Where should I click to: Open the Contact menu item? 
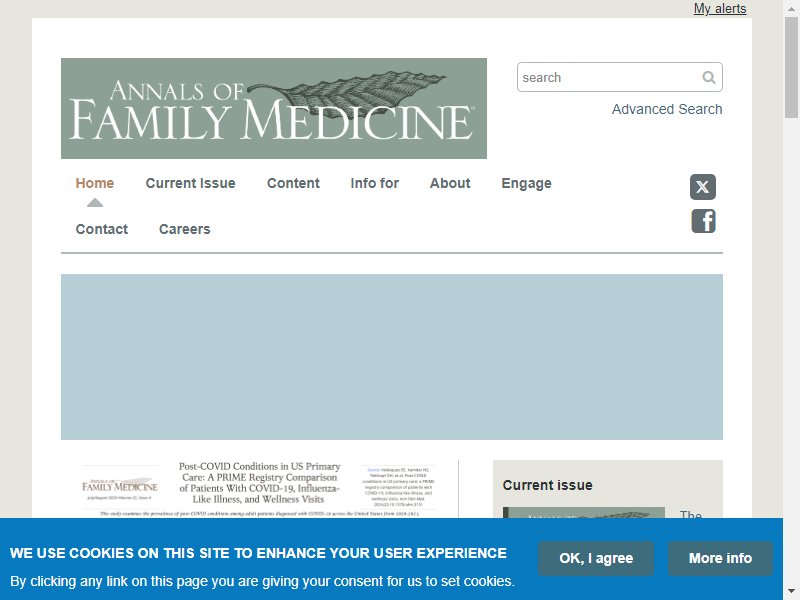(x=102, y=229)
